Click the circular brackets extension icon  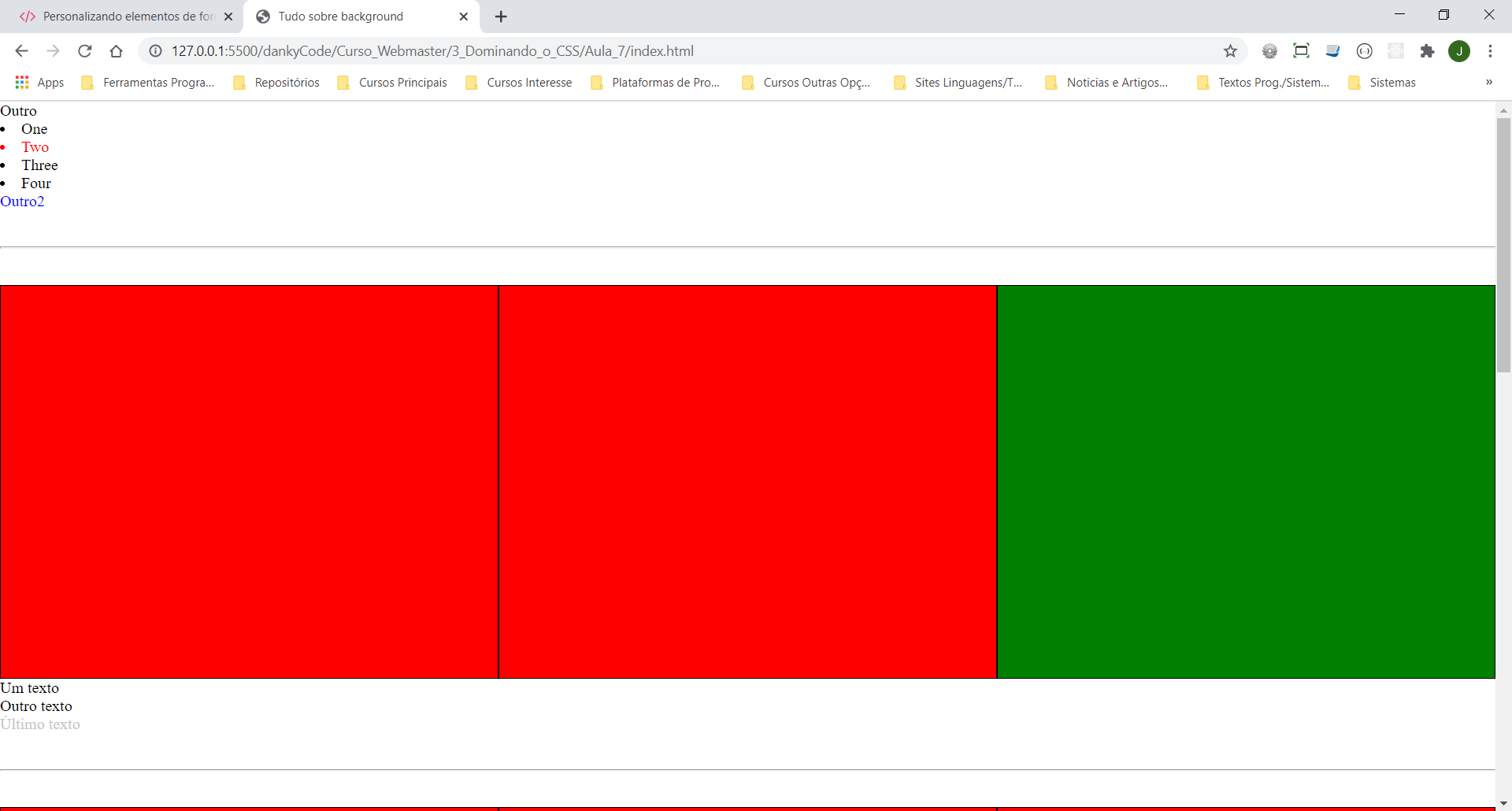[1364, 51]
